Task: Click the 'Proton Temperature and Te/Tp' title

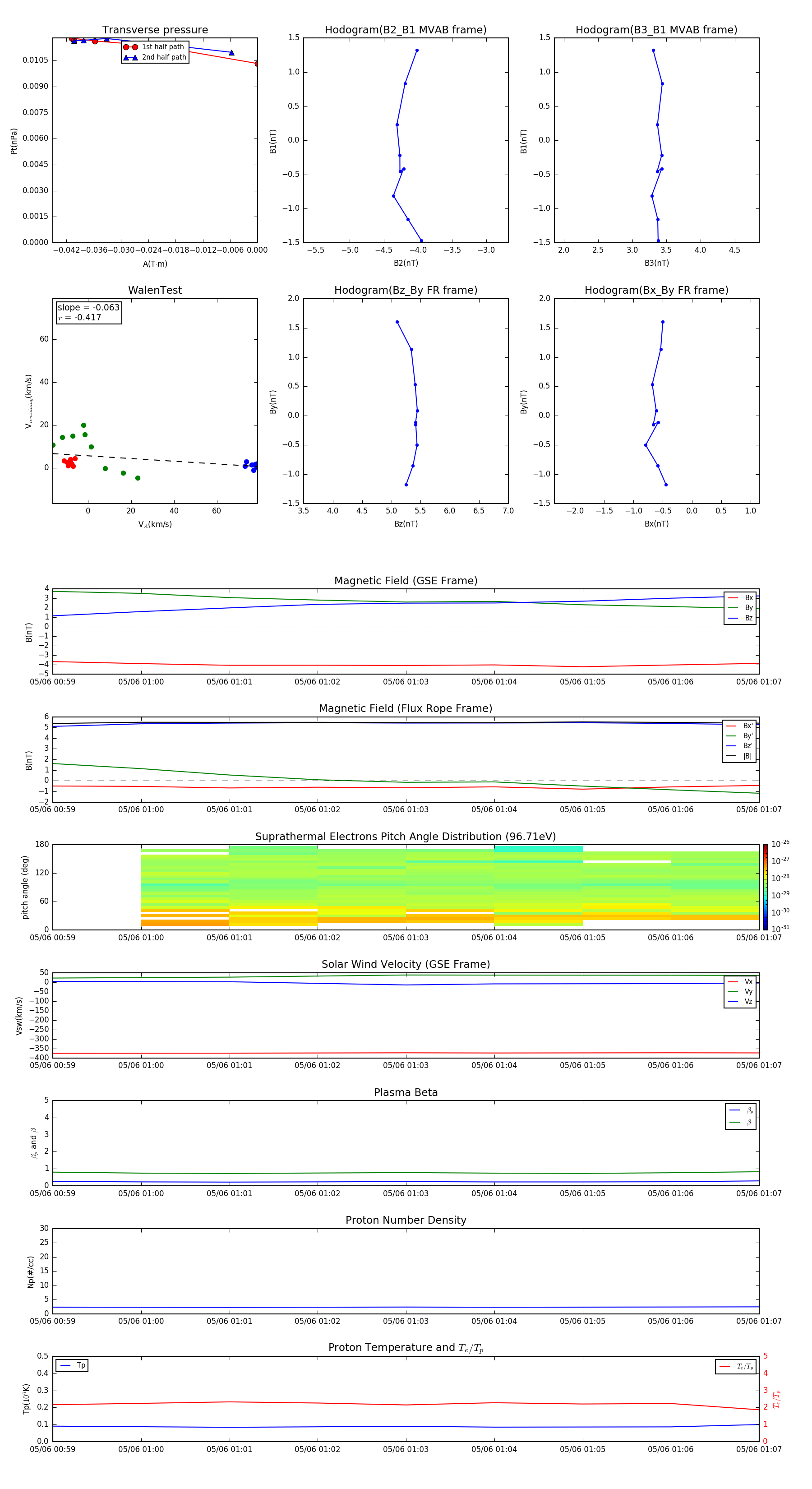Action: point(406,1347)
